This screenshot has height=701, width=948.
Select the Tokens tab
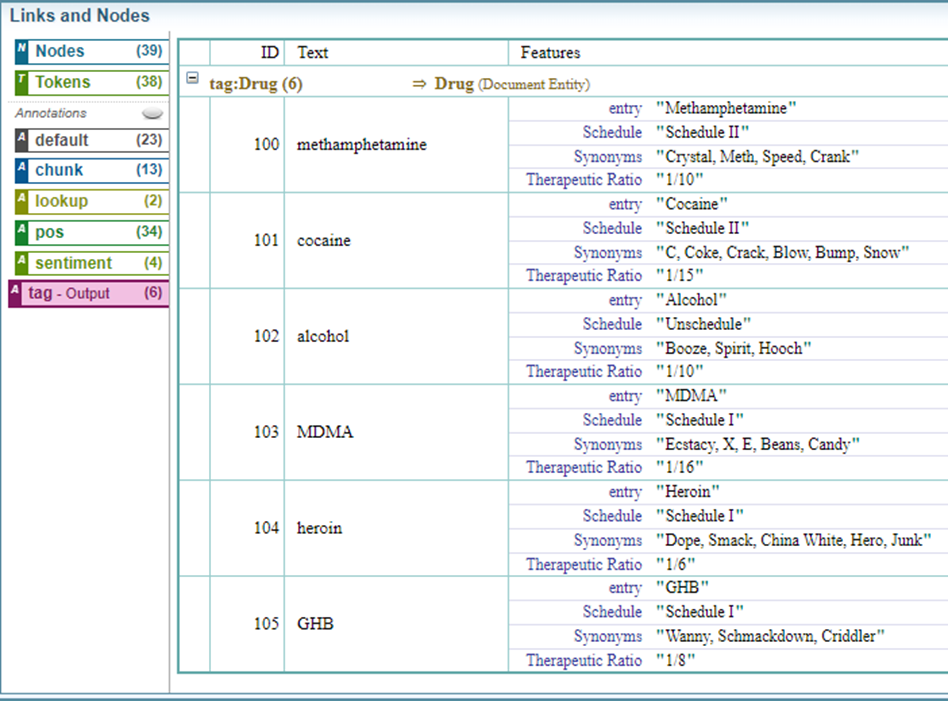click(x=90, y=82)
